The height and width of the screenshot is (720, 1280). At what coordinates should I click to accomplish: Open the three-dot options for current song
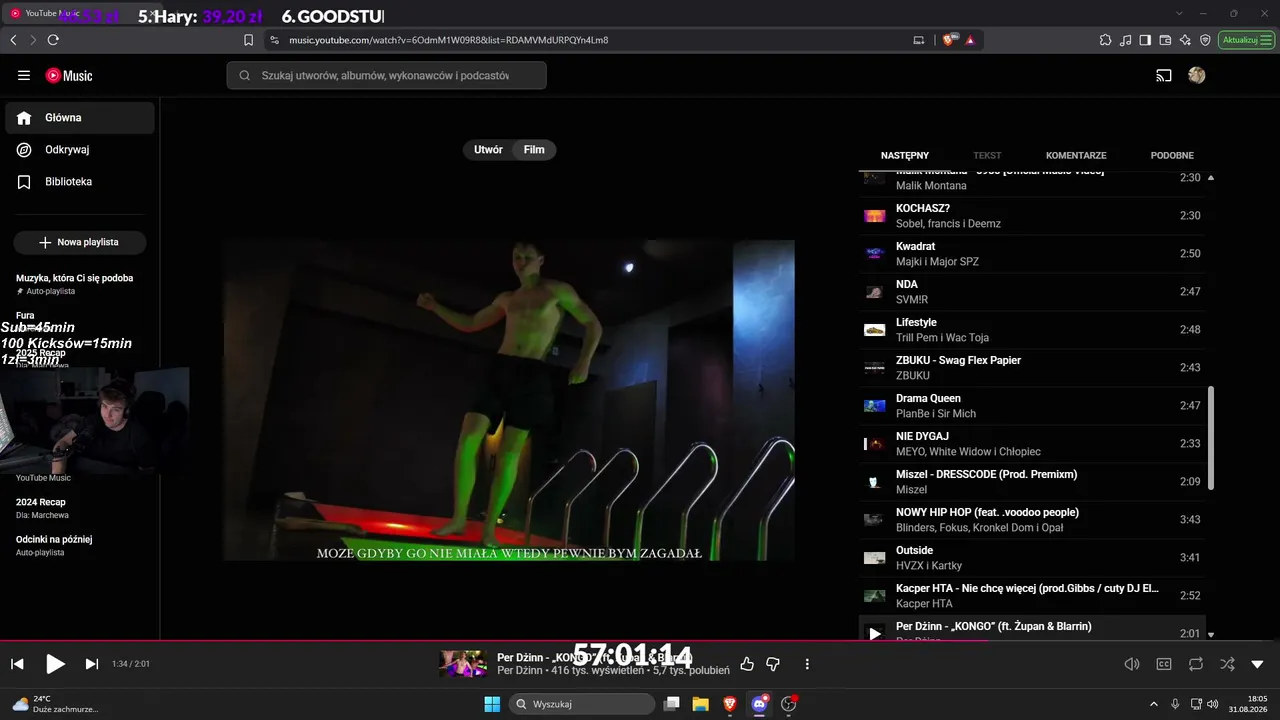(807, 664)
